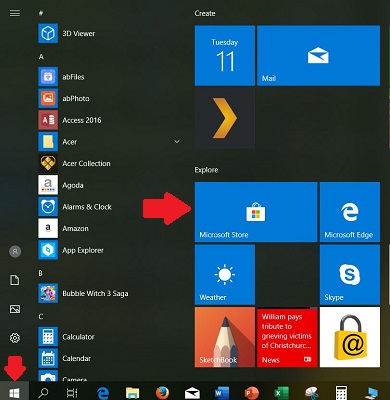Open the Mail tile
390x400 pixels.
click(x=318, y=56)
